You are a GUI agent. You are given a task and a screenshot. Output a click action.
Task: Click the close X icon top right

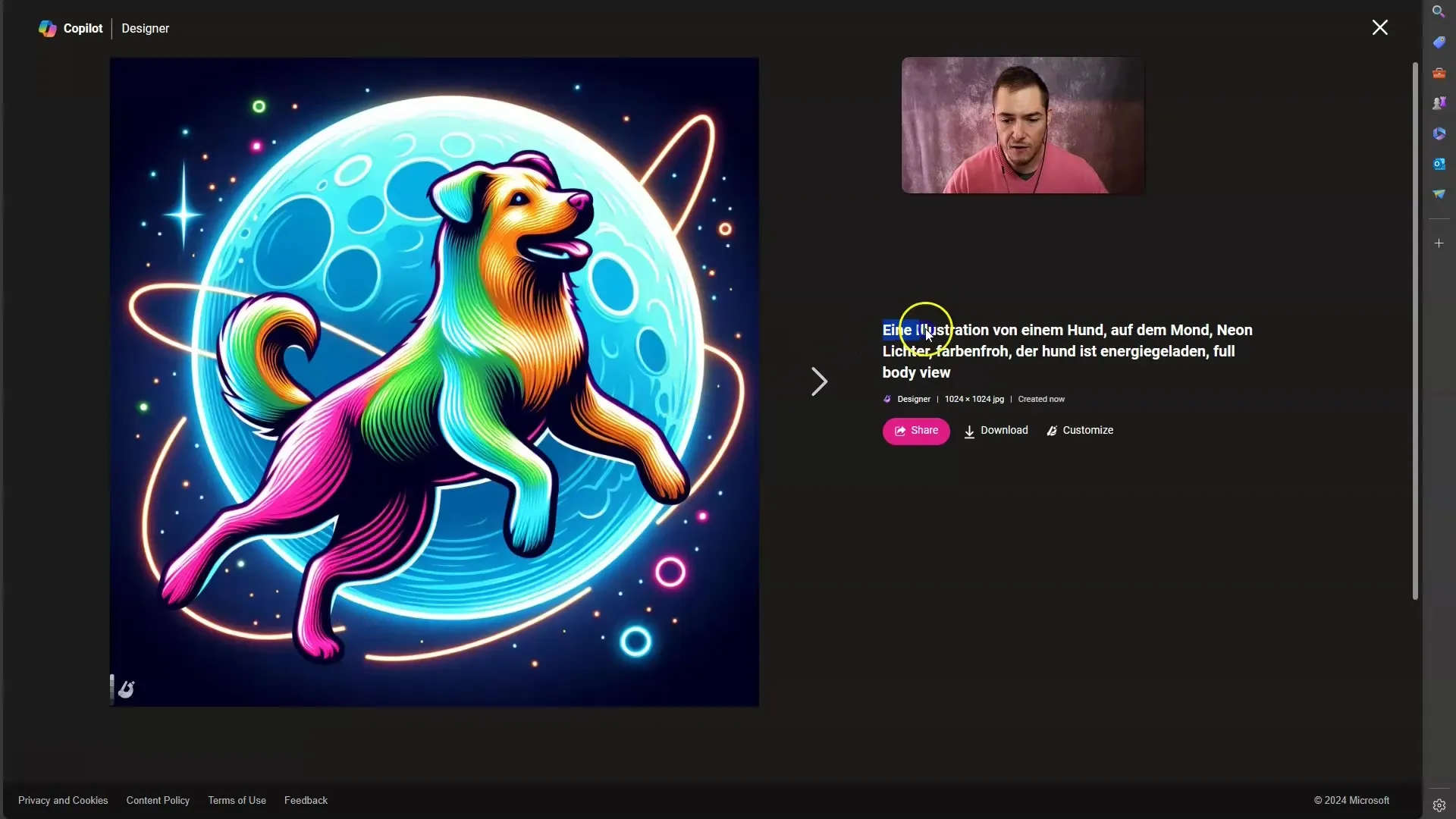click(1380, 27)
